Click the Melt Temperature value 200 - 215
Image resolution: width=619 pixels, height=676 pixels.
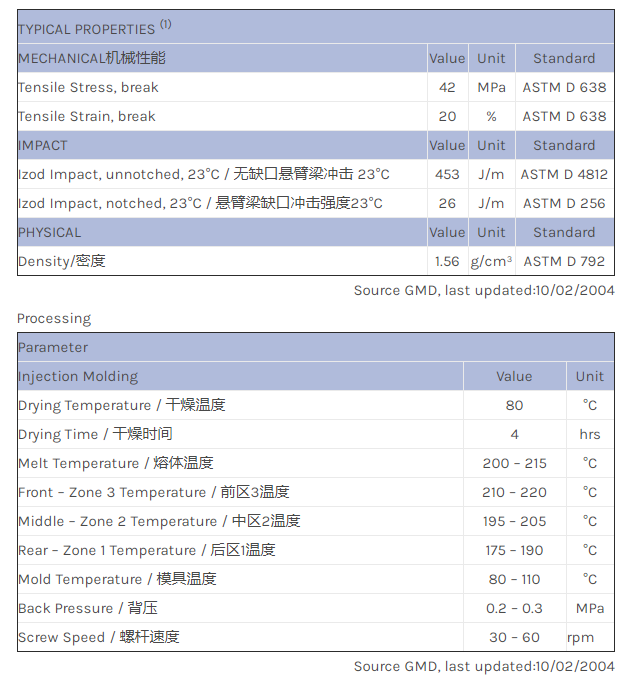click(514, 463)
